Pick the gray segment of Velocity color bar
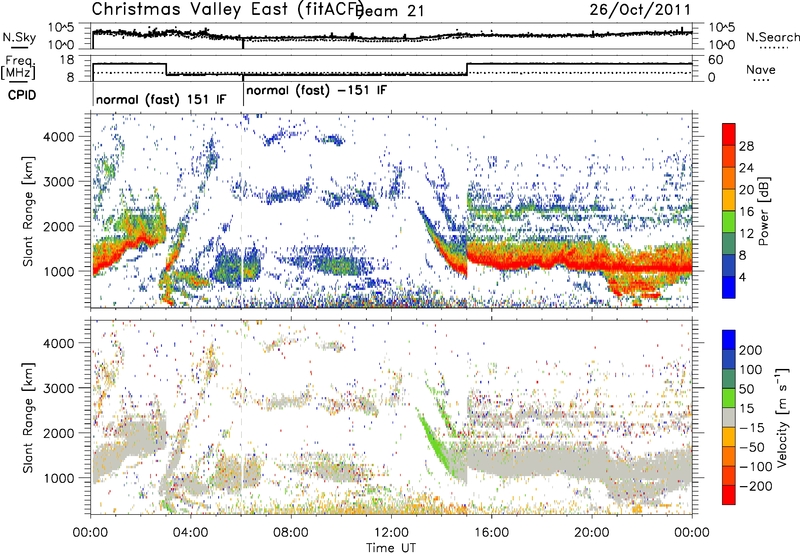 [x=729, y=418]
